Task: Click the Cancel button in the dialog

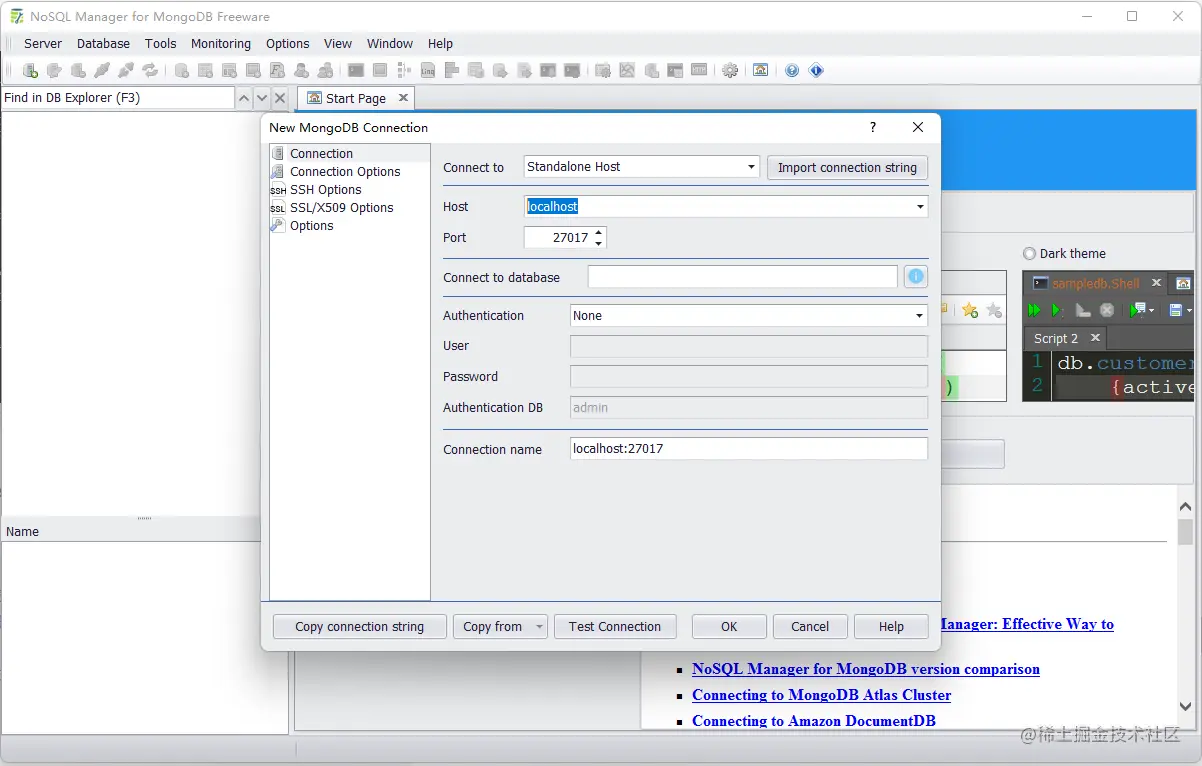Action: [x=810, y=627]
